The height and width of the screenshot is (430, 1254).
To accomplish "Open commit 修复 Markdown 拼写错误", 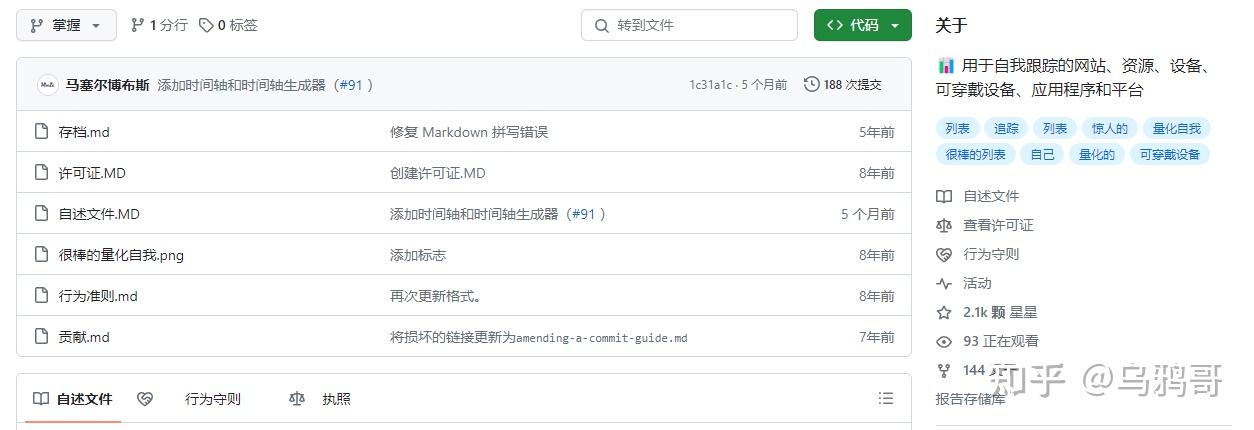I will pyautogui.click(x=469, y=132).
